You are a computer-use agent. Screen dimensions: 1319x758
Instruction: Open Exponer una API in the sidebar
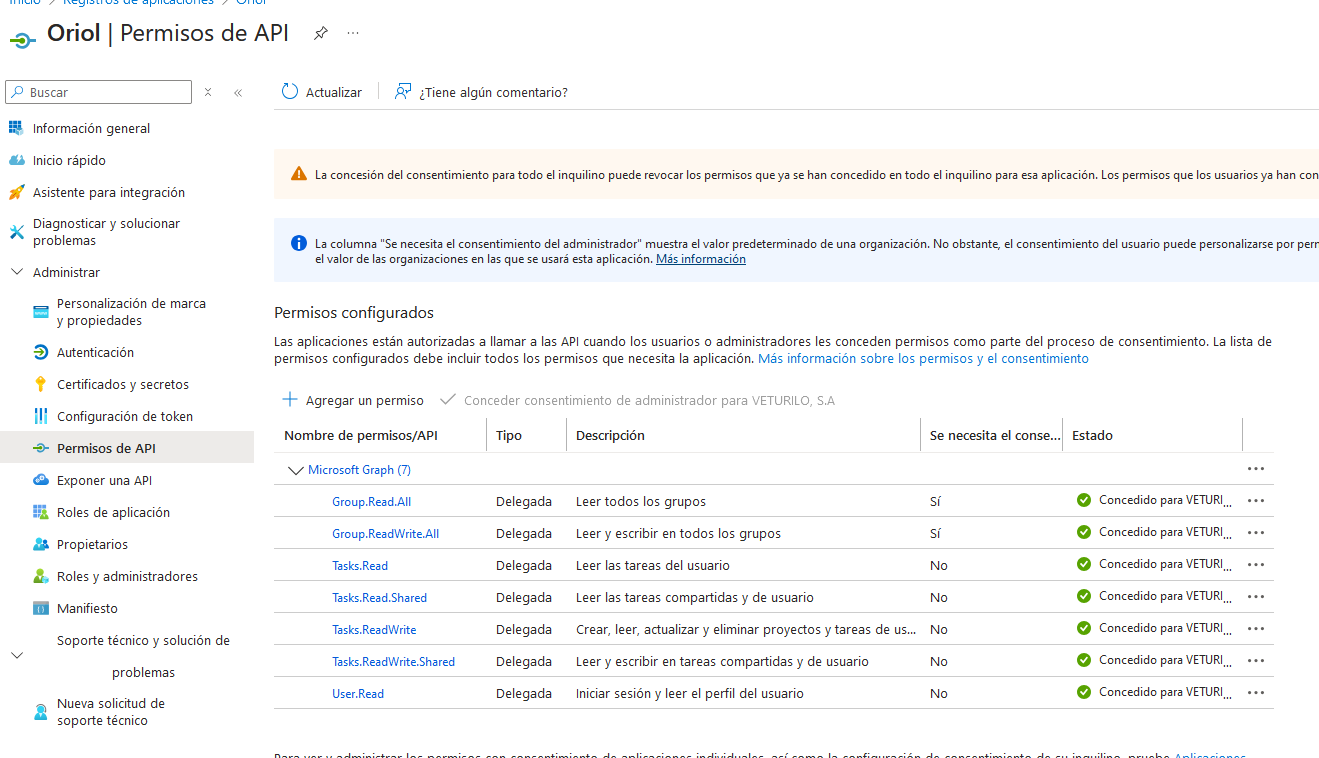tap(104, 480)
